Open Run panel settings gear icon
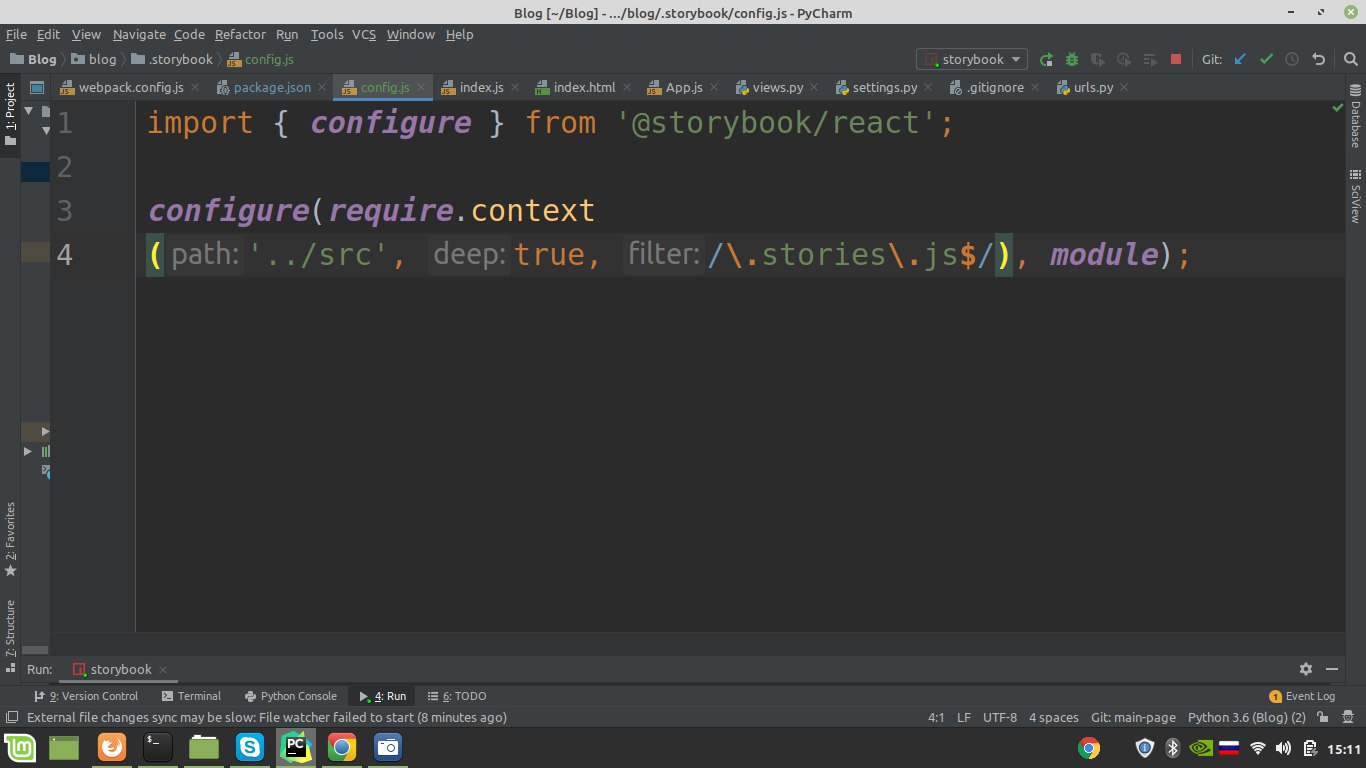Image resolution: width=1366 pixels, height=768 pixels. [1305, 669]
